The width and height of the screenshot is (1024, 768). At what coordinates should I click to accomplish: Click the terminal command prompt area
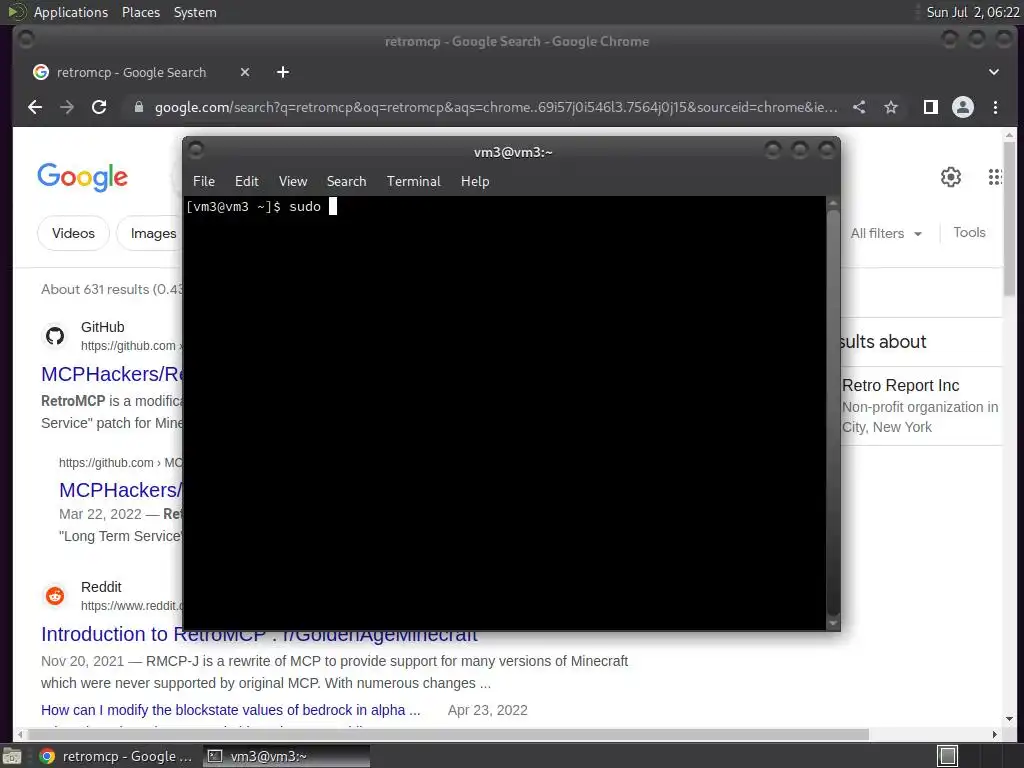pyautogui.click(x=505, y=412)
